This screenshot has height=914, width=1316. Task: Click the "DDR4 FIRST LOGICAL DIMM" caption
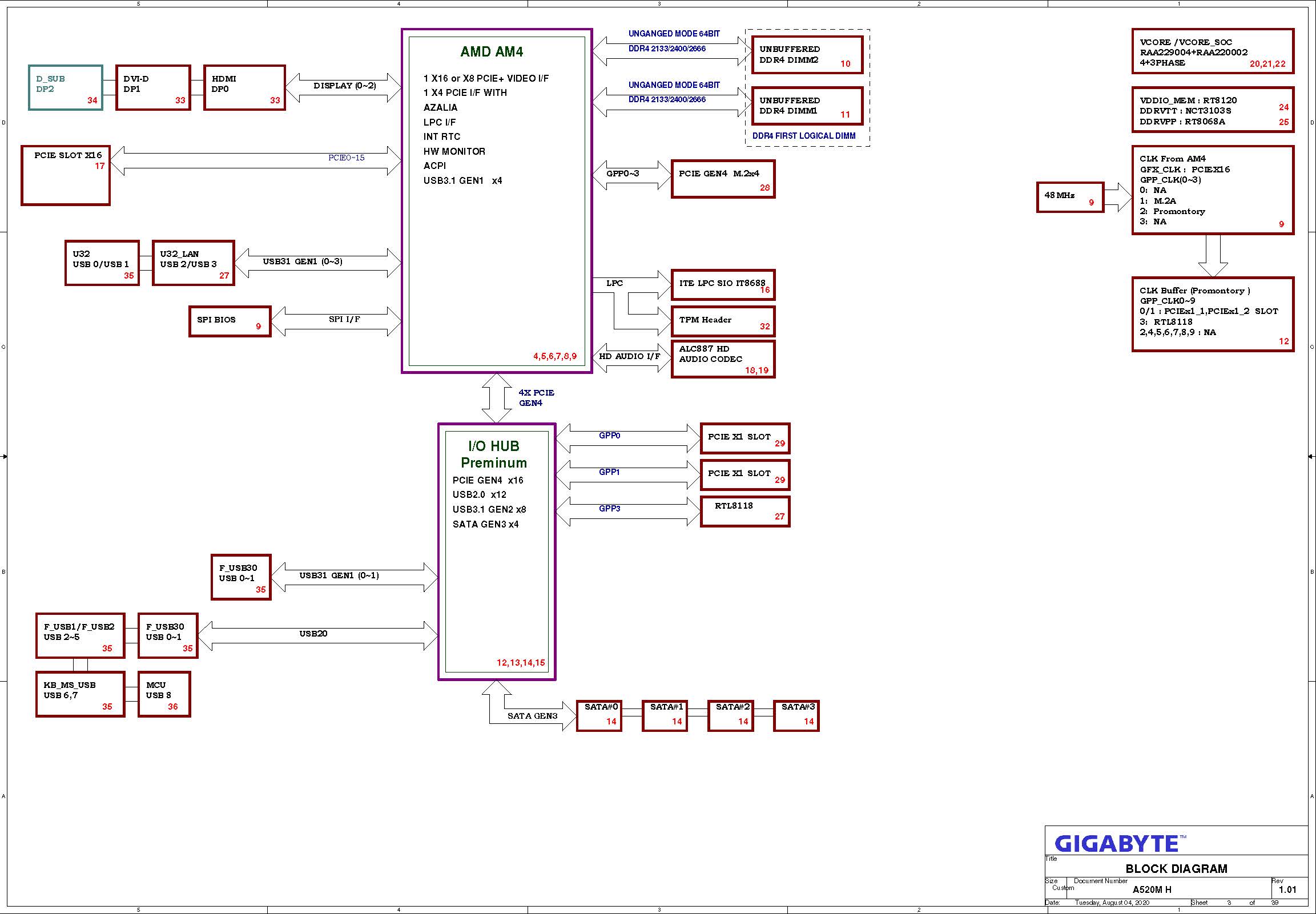[x=804, y=136]
